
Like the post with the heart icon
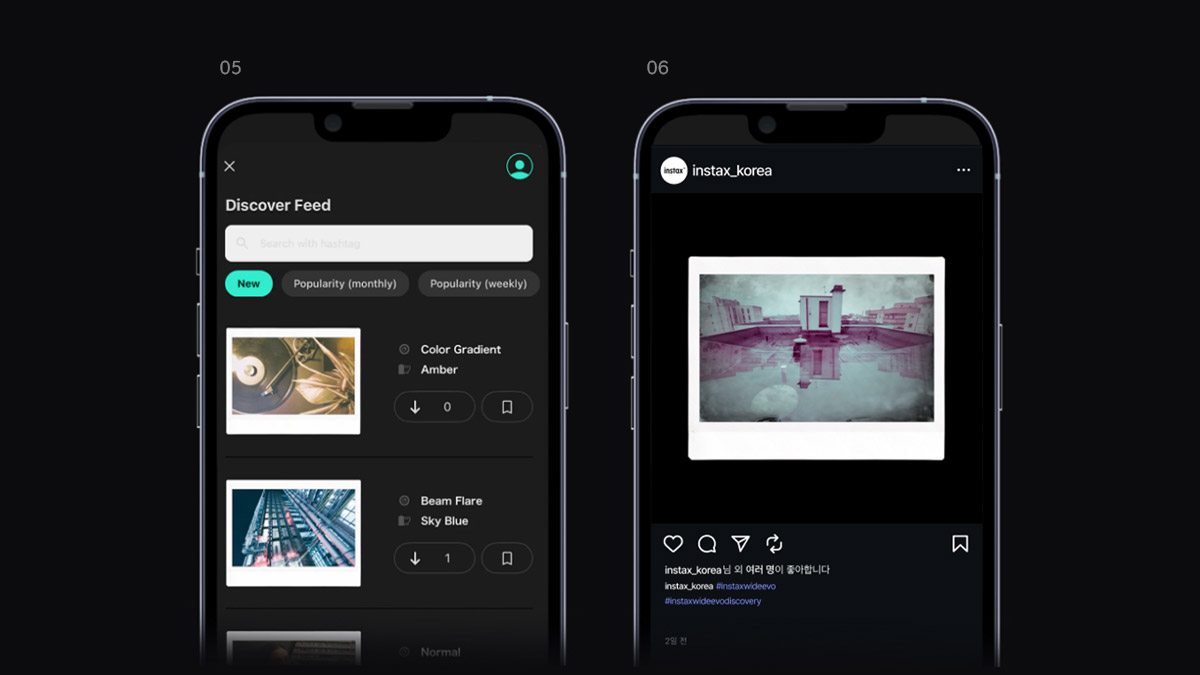click(673, 544)
